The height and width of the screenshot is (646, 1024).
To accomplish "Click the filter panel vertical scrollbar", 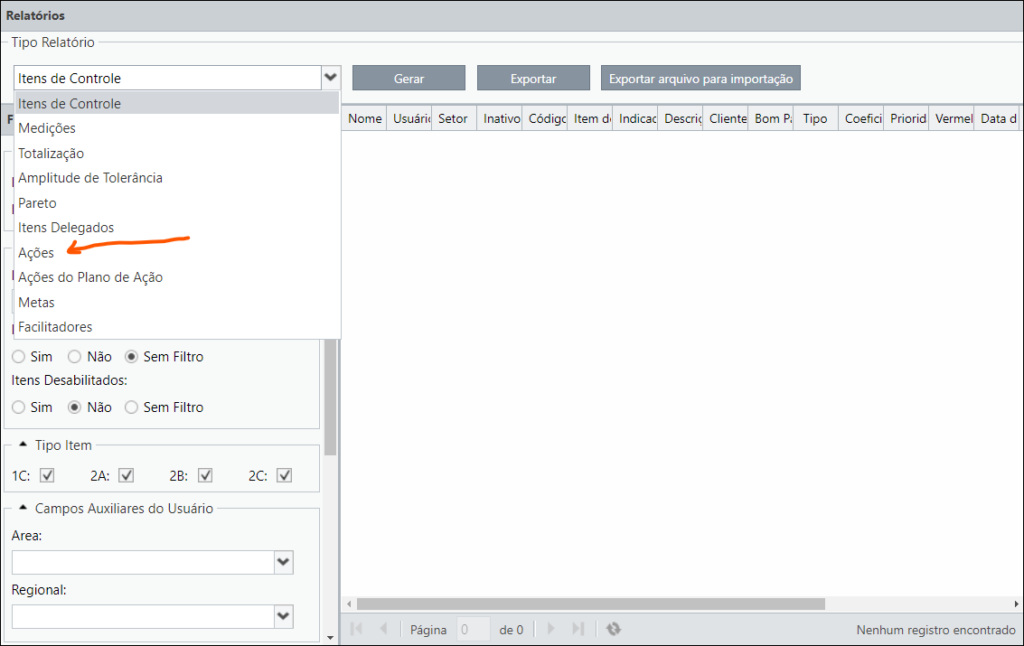I will pos(330,397).
